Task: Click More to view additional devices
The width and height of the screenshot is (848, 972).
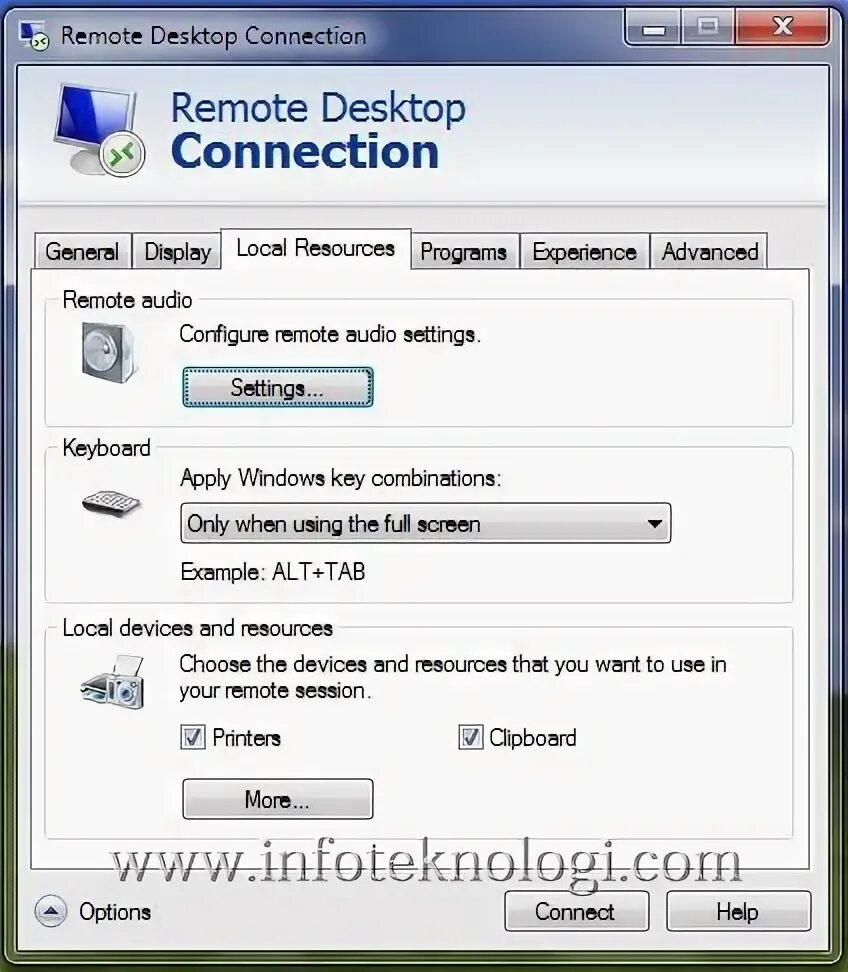Action: click(278, 799)
